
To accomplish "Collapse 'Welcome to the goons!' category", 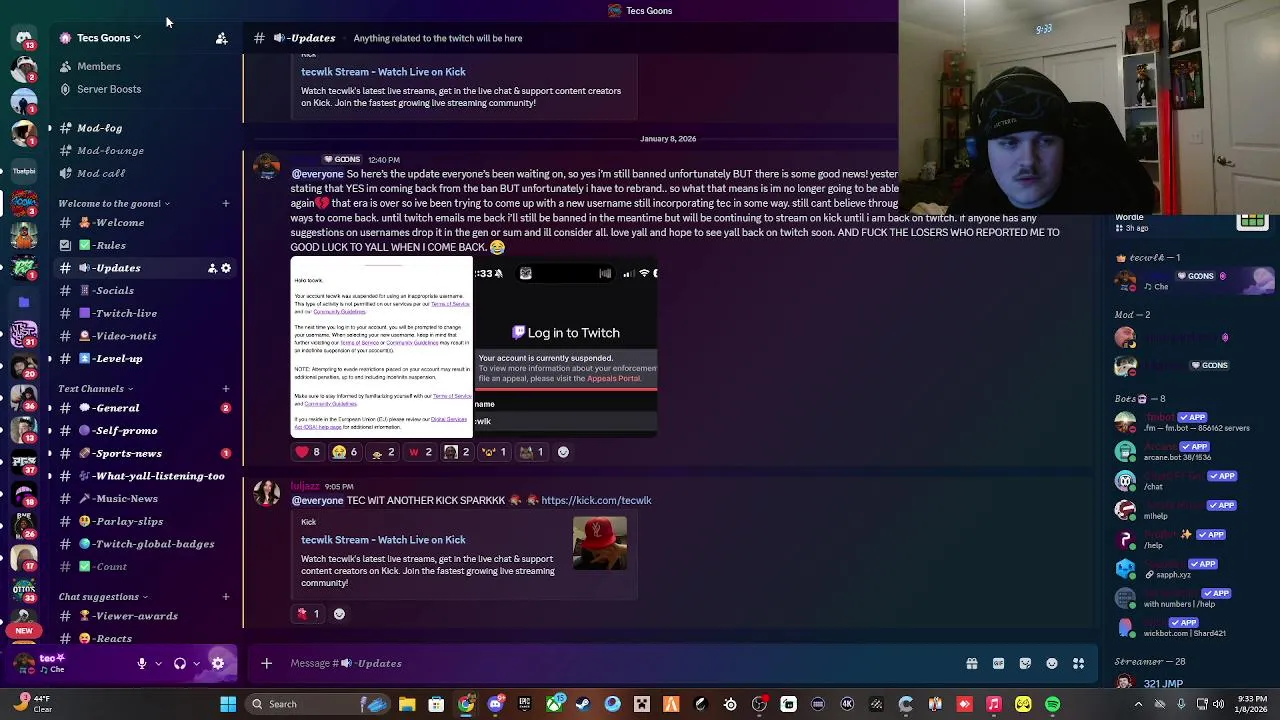I will [x=114, y=204].
